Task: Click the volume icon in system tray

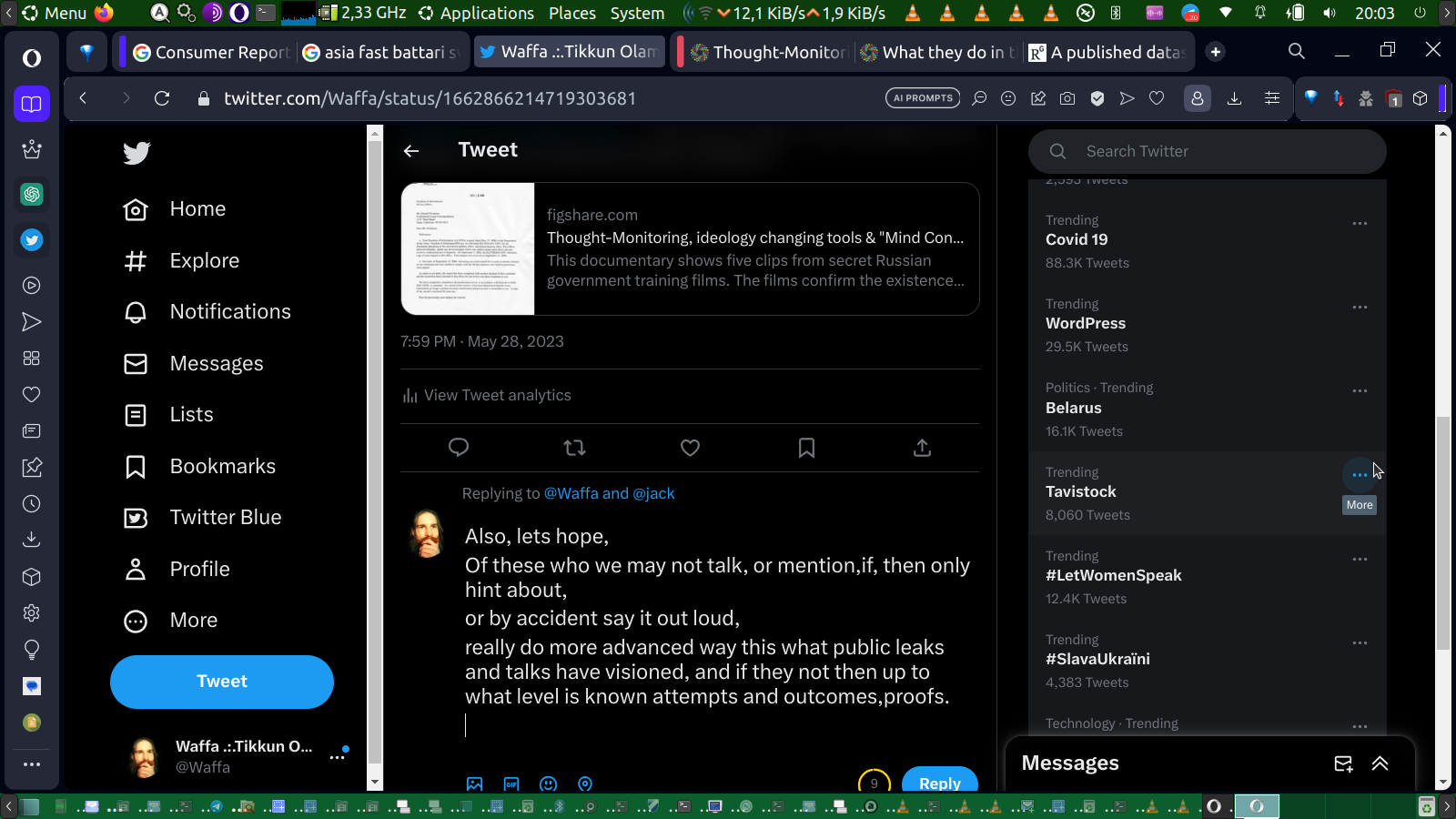Action: point(1330,13)
